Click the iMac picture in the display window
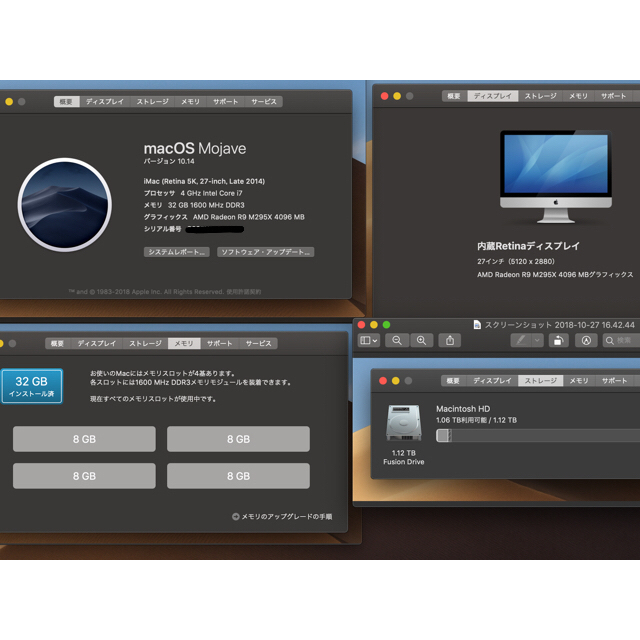 click(556, 177)
